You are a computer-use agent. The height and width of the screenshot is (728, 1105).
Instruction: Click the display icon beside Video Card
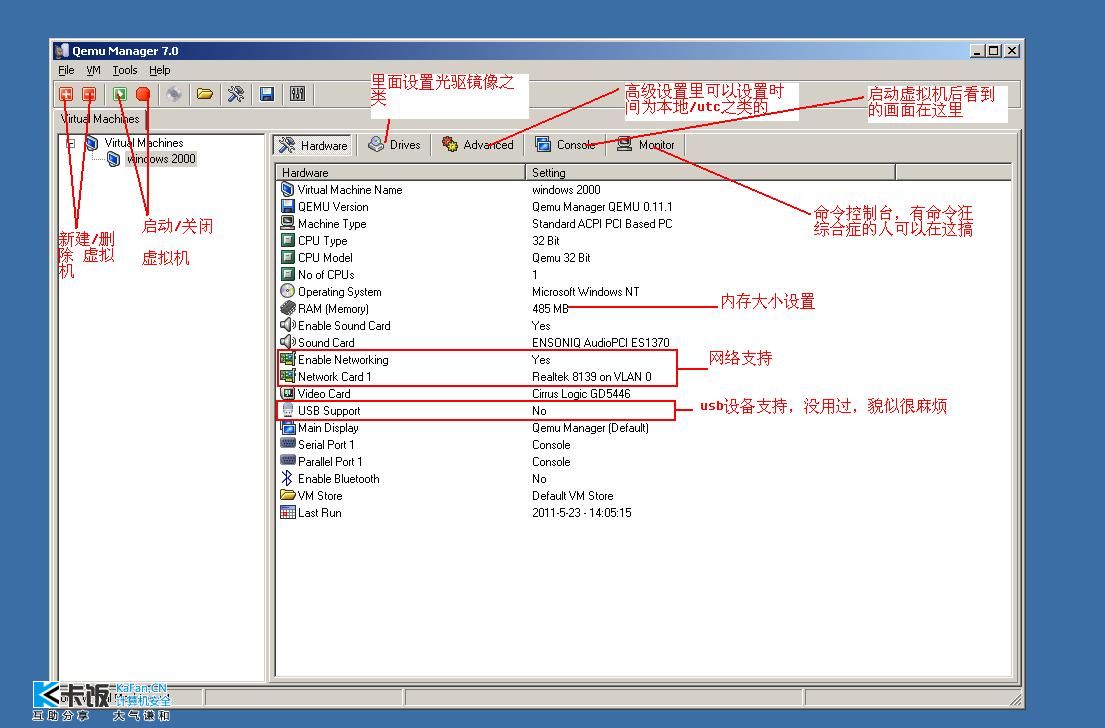(288, 393)
